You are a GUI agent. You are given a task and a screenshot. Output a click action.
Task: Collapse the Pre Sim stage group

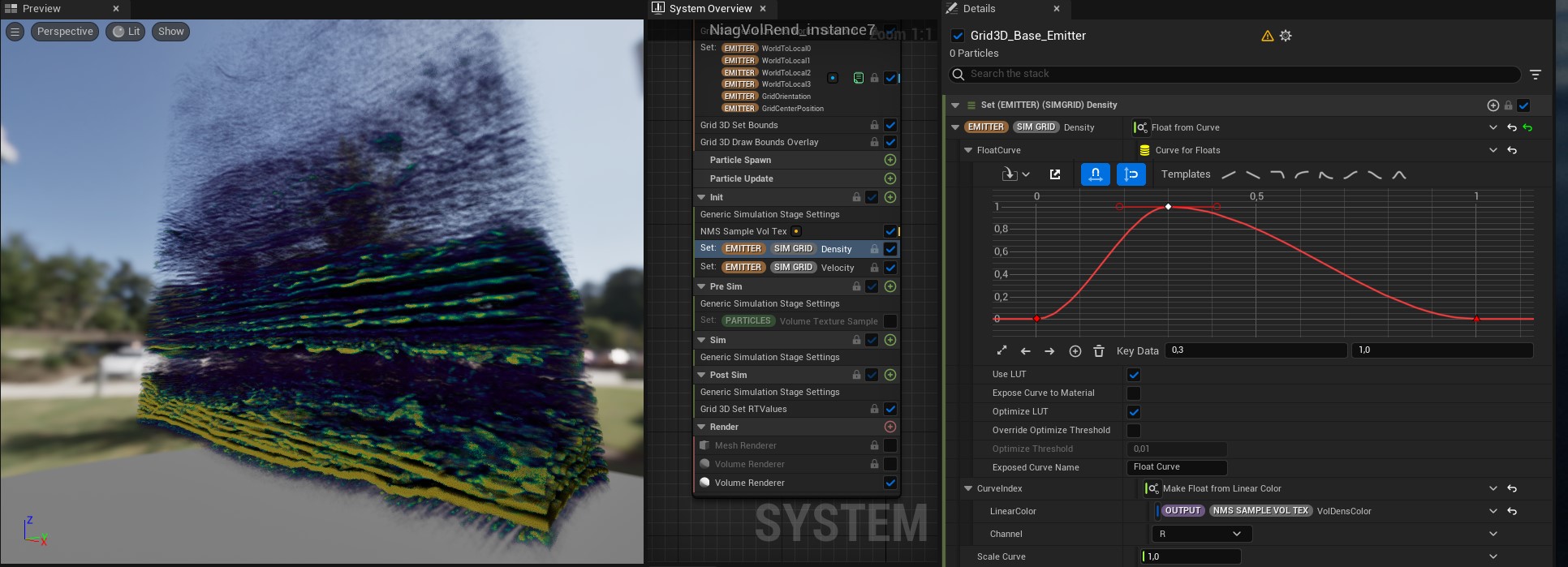[701, 286]
